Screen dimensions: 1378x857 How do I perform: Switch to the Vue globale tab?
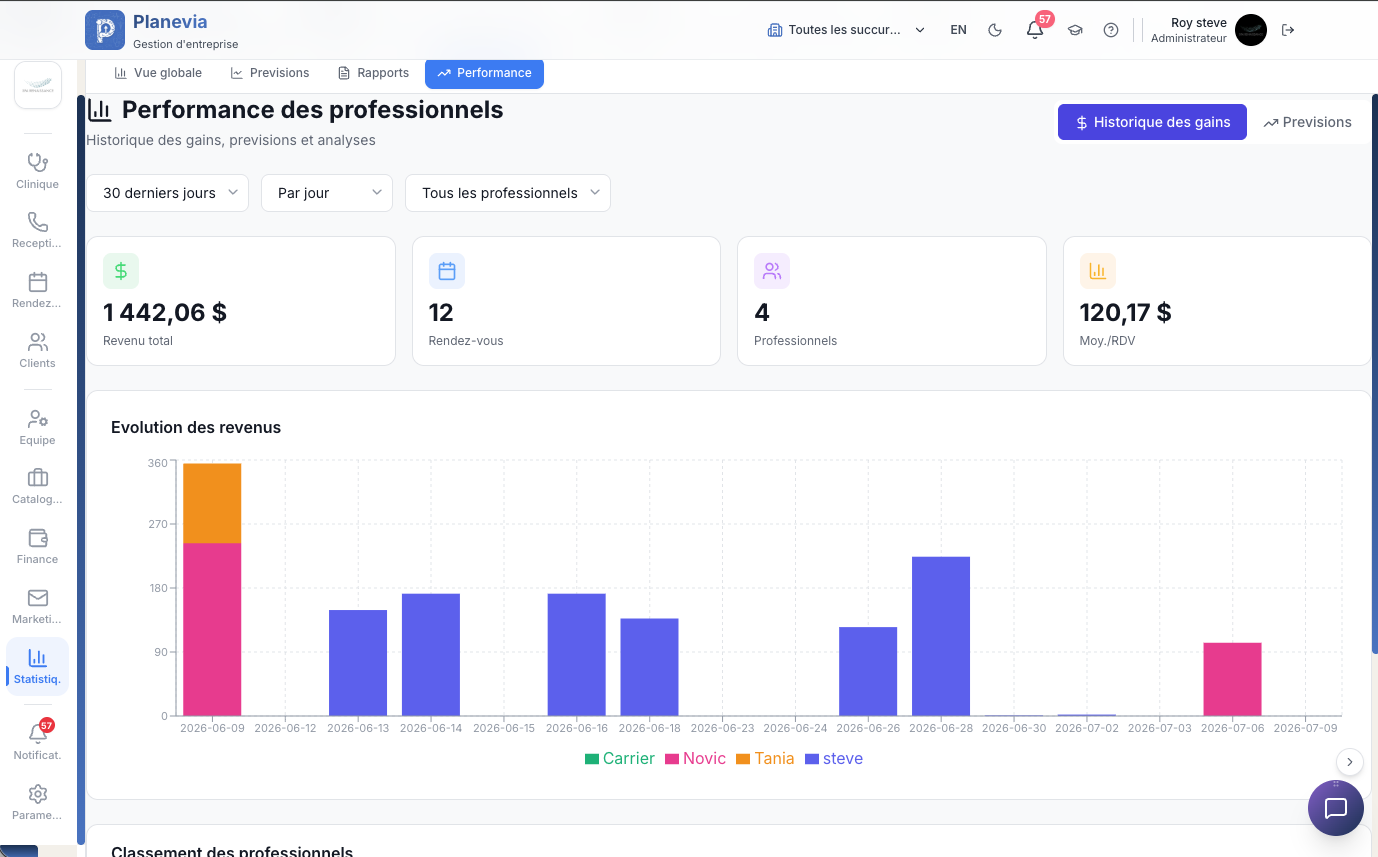tap(158, 73)
